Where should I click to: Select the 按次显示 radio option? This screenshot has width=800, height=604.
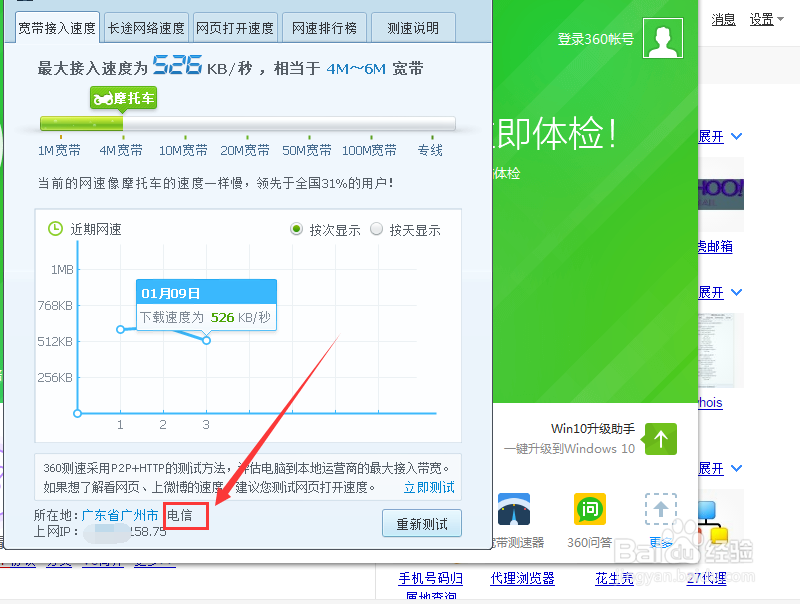(x=297, y=228)
